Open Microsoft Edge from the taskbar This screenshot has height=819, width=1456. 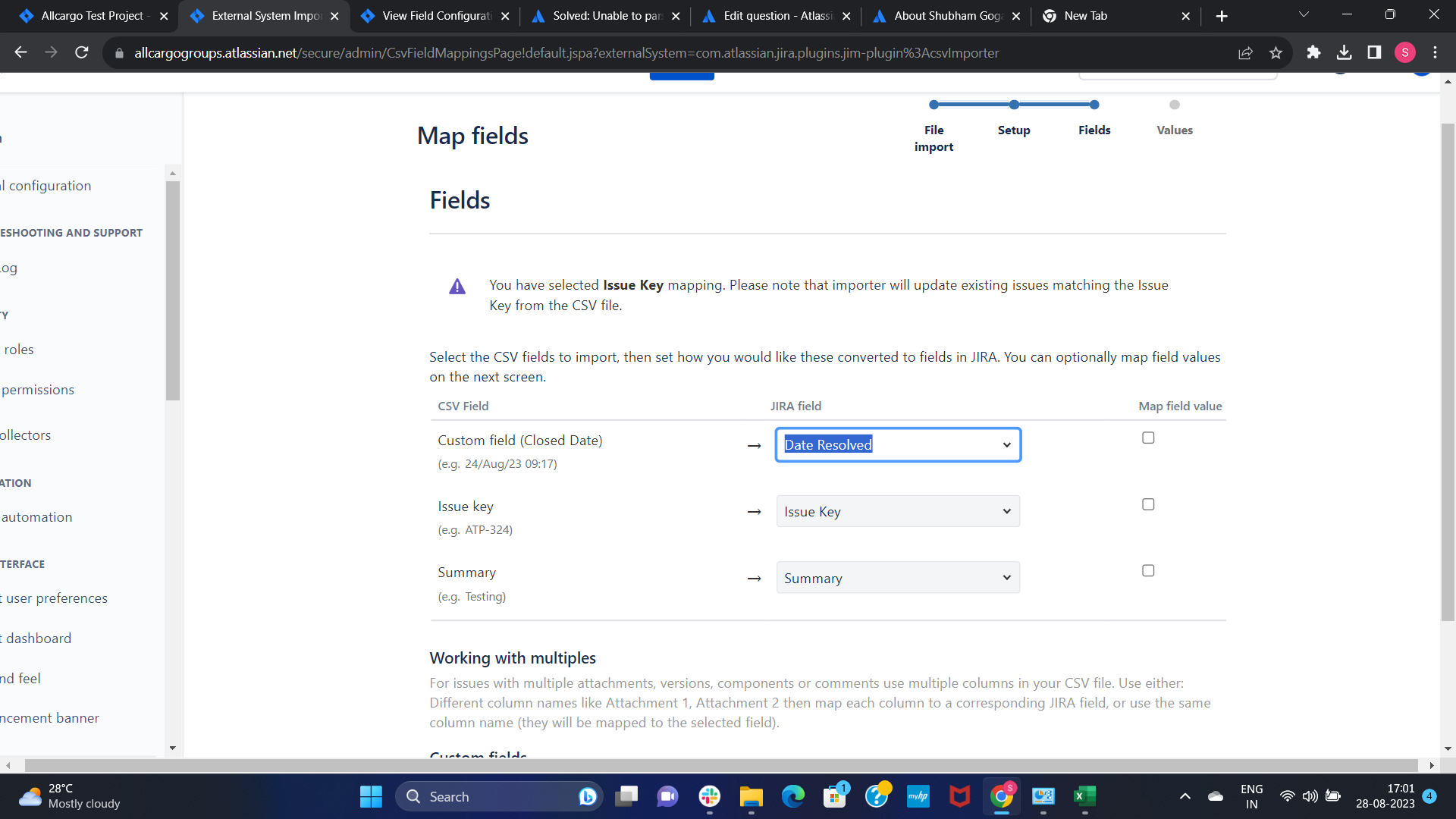[793, 796]
